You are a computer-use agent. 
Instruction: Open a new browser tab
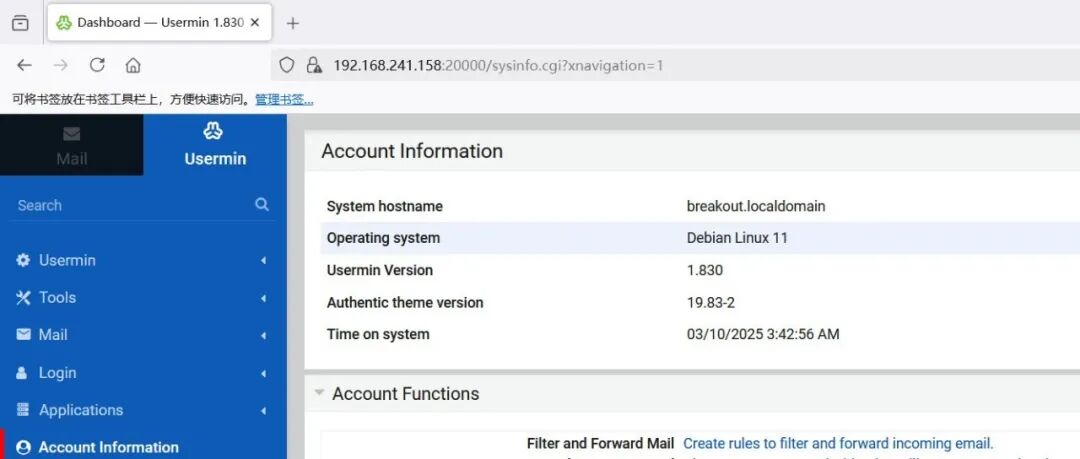pos(293,23)
